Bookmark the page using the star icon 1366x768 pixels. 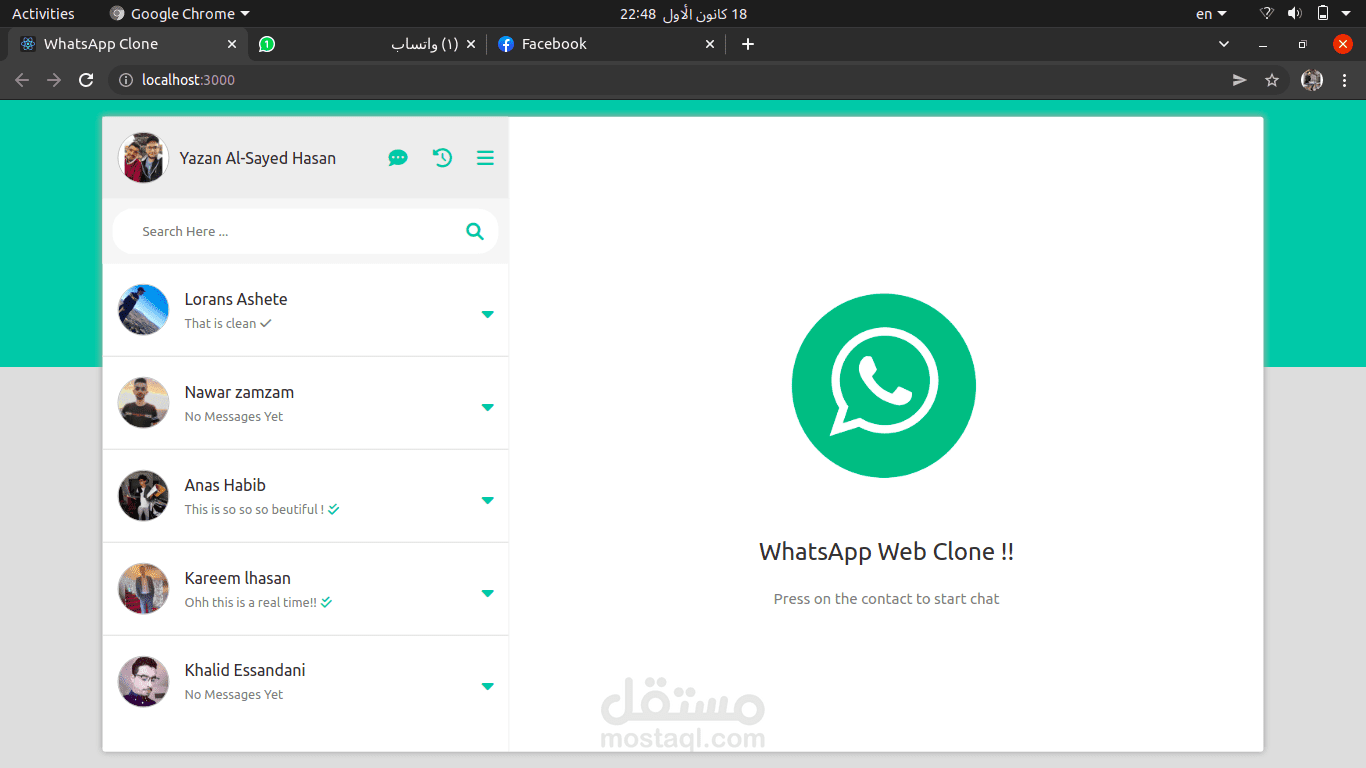[x=1271, y=79]
